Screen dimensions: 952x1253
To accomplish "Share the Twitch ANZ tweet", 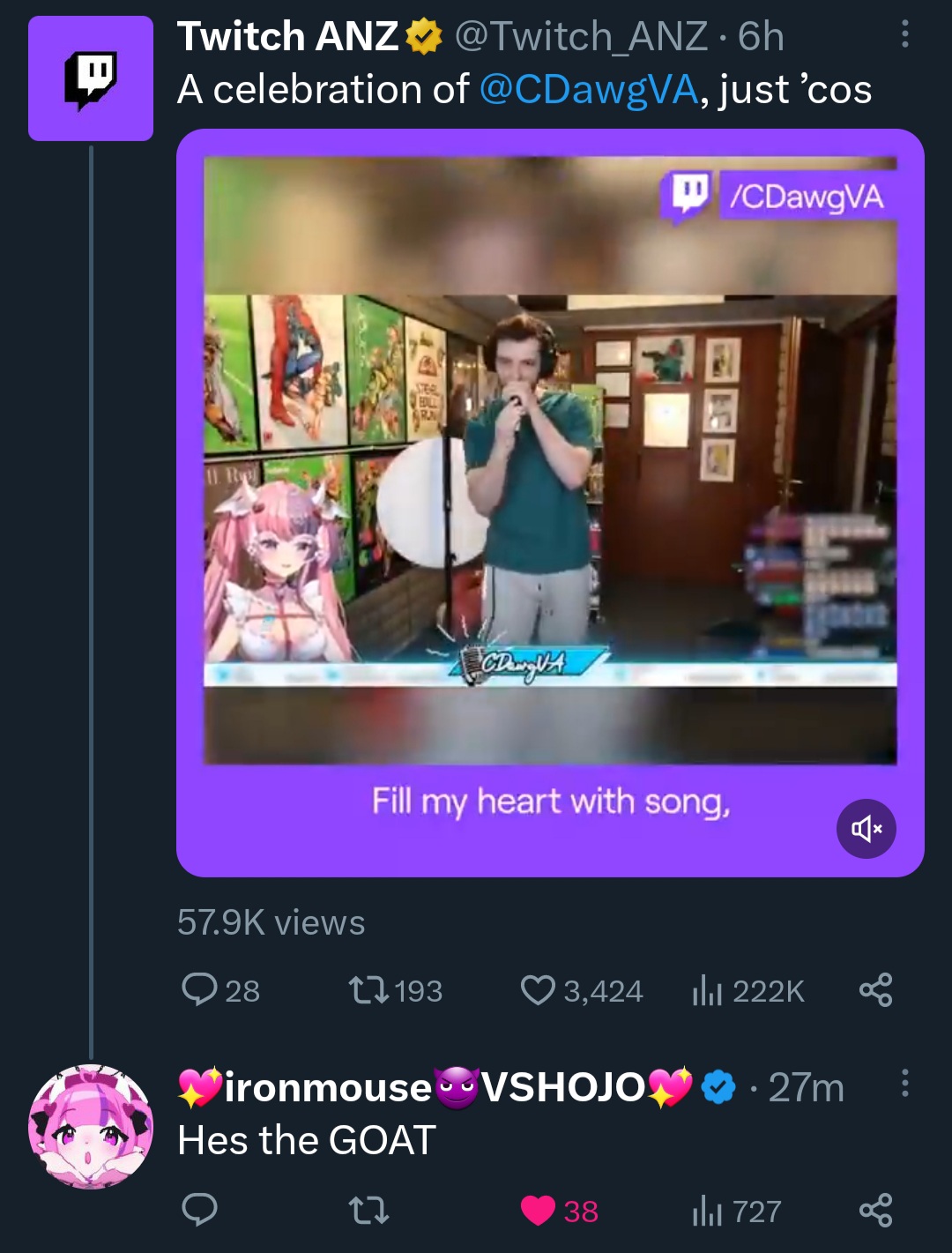I will (875, 990).
